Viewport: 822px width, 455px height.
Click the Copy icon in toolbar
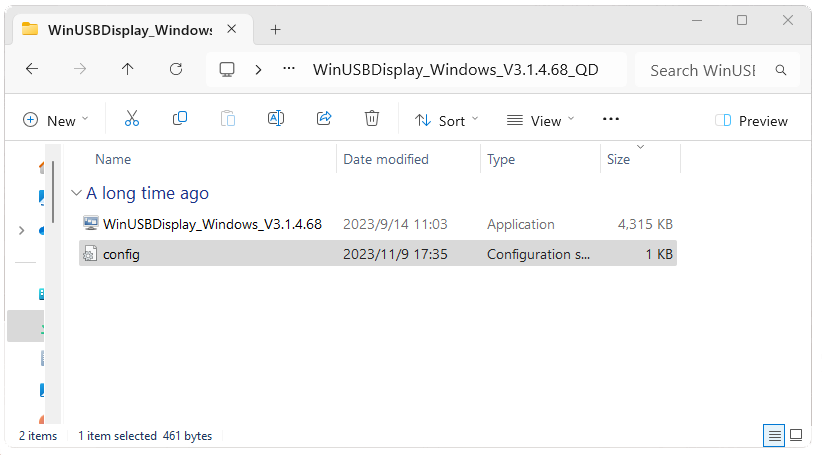(180, 119)
